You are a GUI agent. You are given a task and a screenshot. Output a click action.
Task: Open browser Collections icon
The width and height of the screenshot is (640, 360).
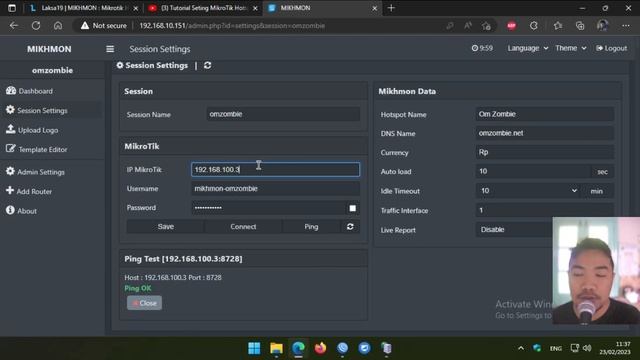pyautogui.click(x=580, y=26)
